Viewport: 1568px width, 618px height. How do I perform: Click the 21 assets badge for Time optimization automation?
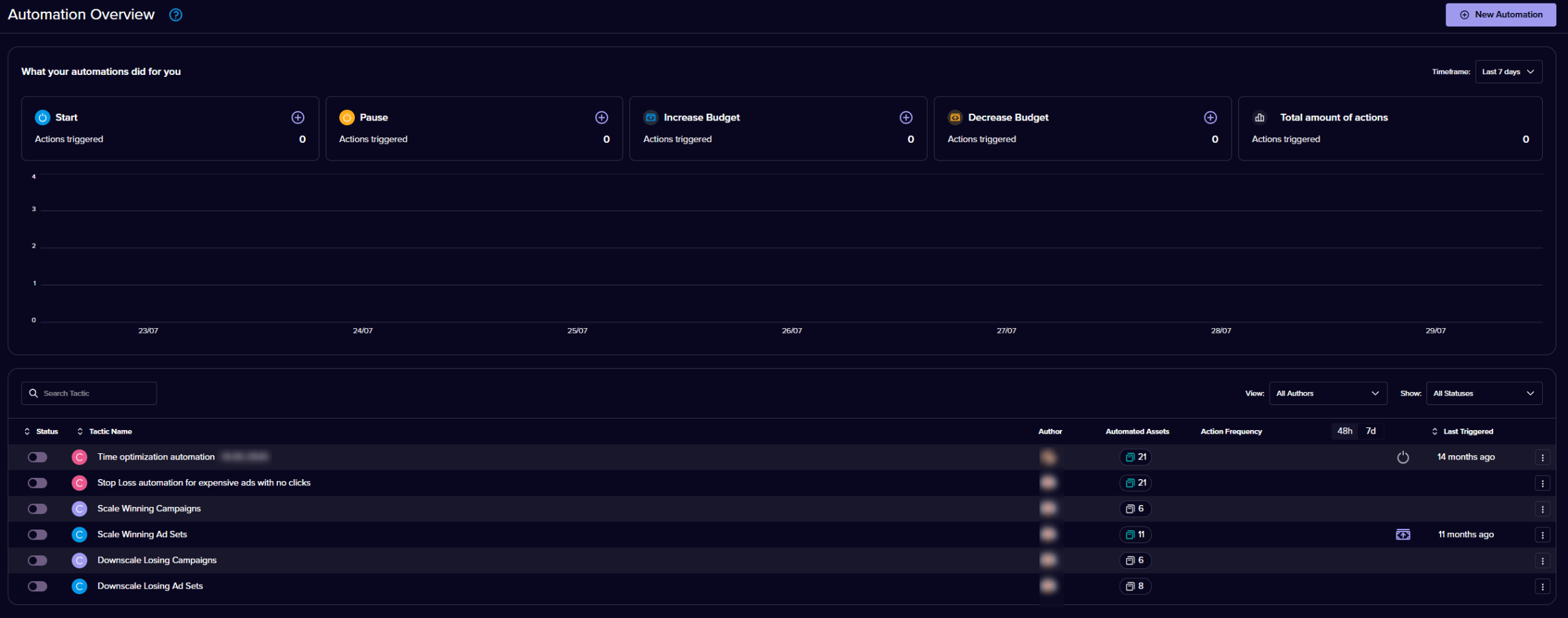(x=1135, y=457)
